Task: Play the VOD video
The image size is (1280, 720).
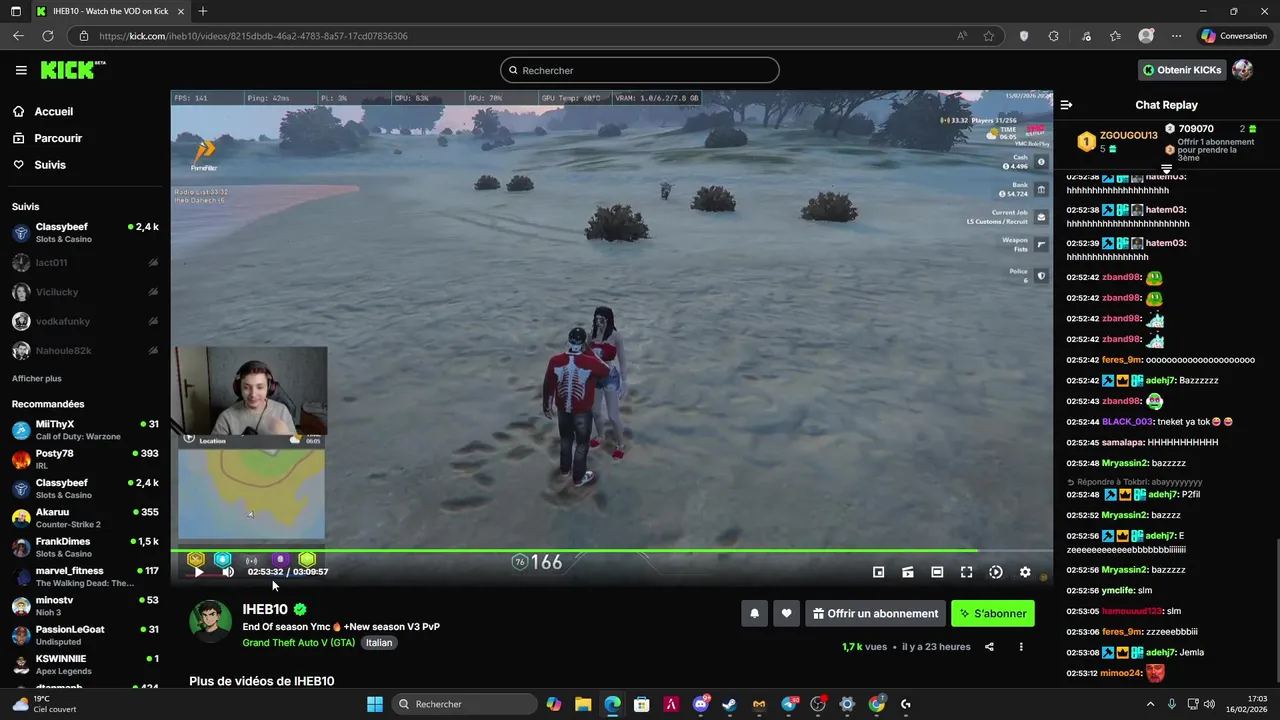Action: tap(199, 572)
